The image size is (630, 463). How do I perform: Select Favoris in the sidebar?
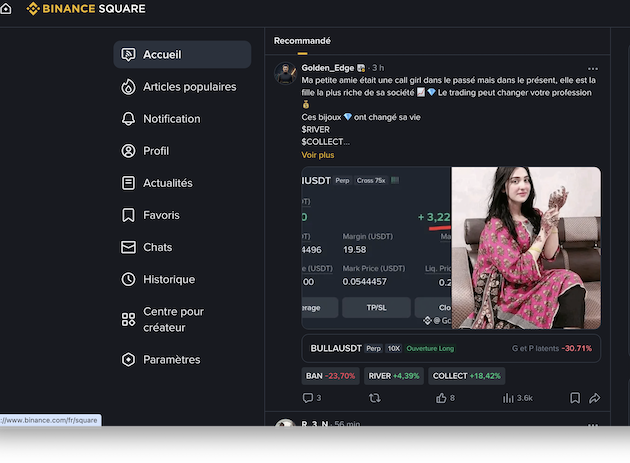[x=161, y=215]
